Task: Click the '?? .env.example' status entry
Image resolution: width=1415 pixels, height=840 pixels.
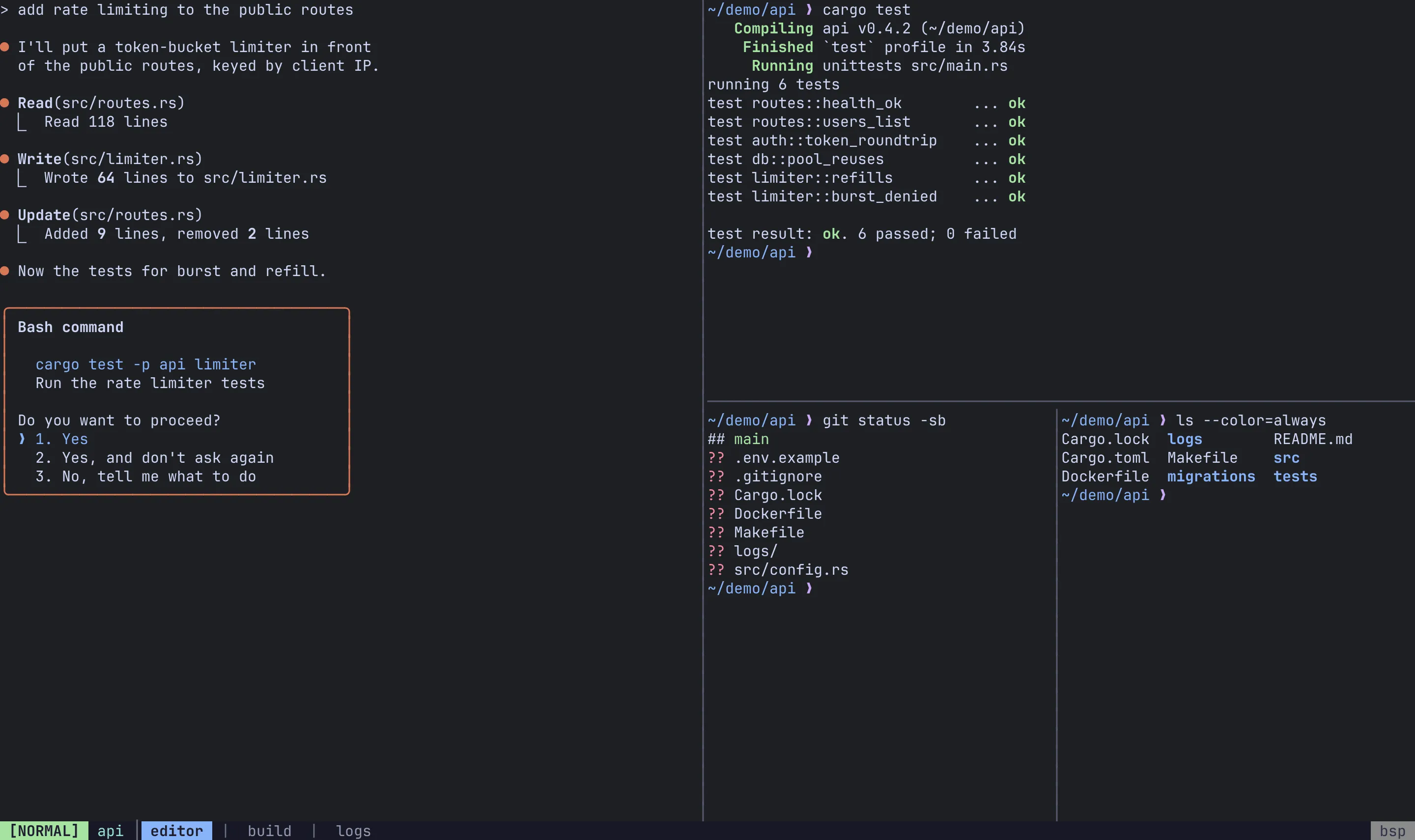Action: click(x=774, y=458)
